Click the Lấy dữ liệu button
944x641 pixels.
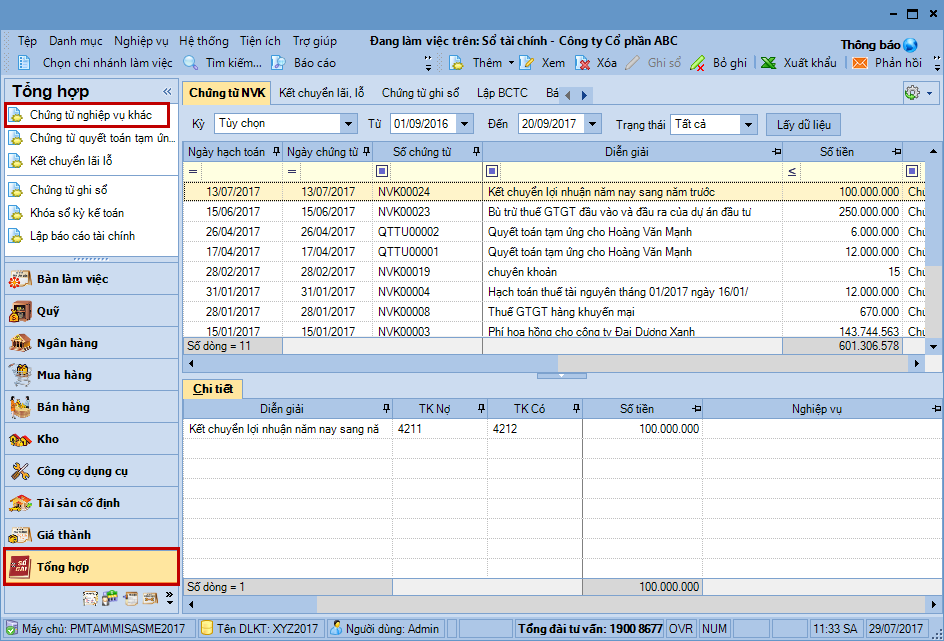pyautogui.click(x=803, y=124)
